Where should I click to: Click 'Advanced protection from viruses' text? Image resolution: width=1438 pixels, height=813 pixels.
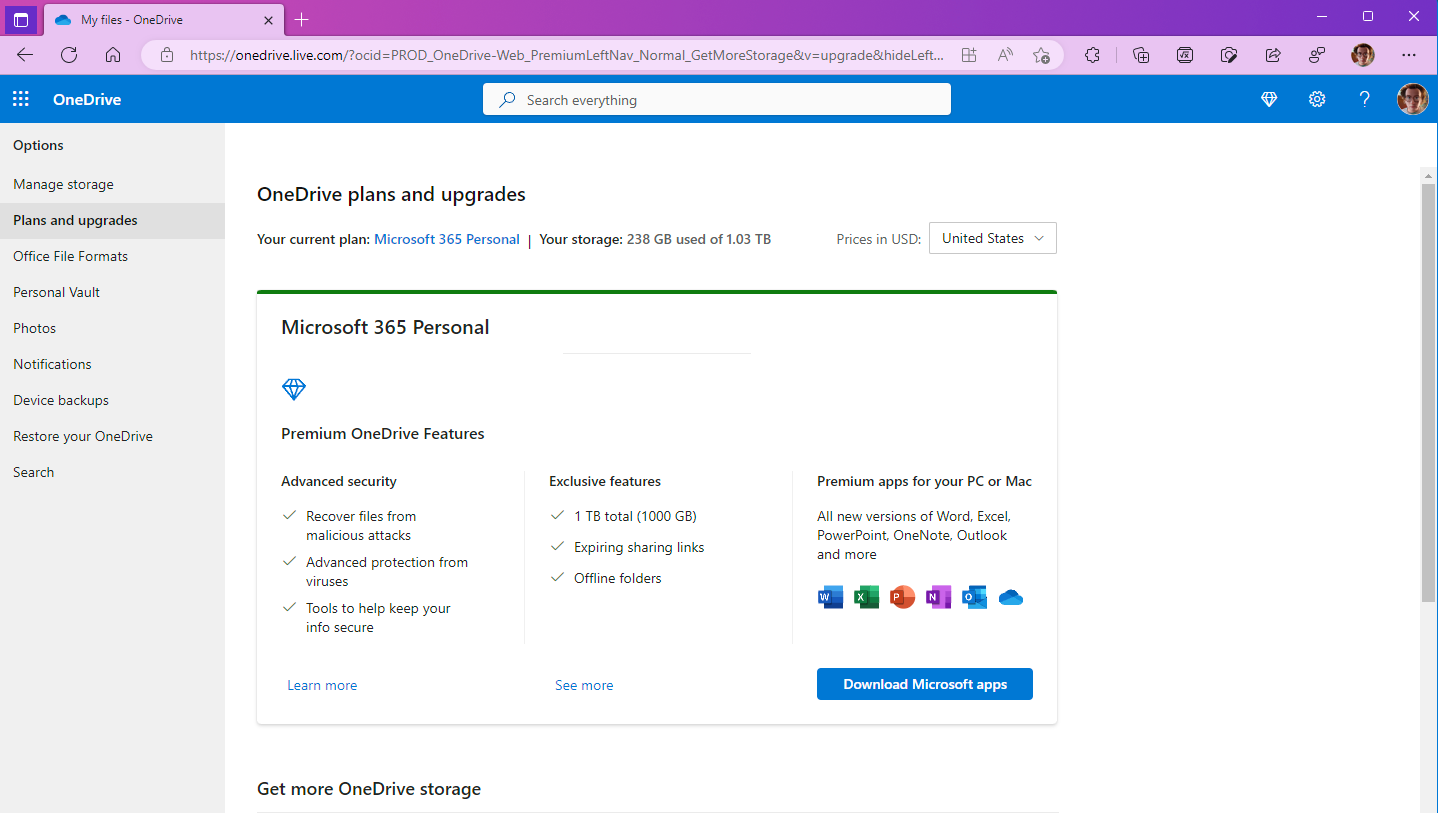[387, 572]
